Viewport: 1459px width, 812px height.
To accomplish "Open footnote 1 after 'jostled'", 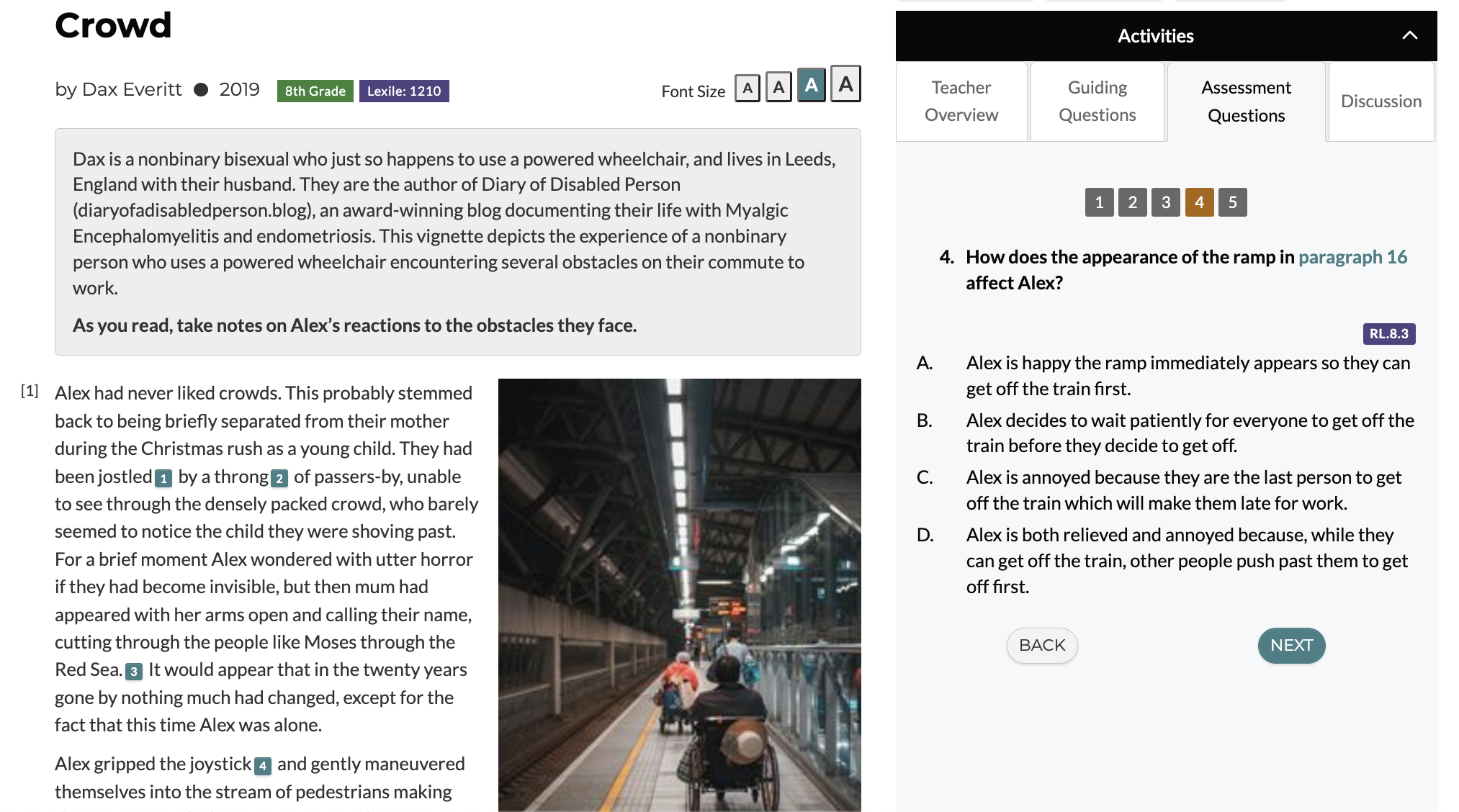I will [x=163, y=478].
